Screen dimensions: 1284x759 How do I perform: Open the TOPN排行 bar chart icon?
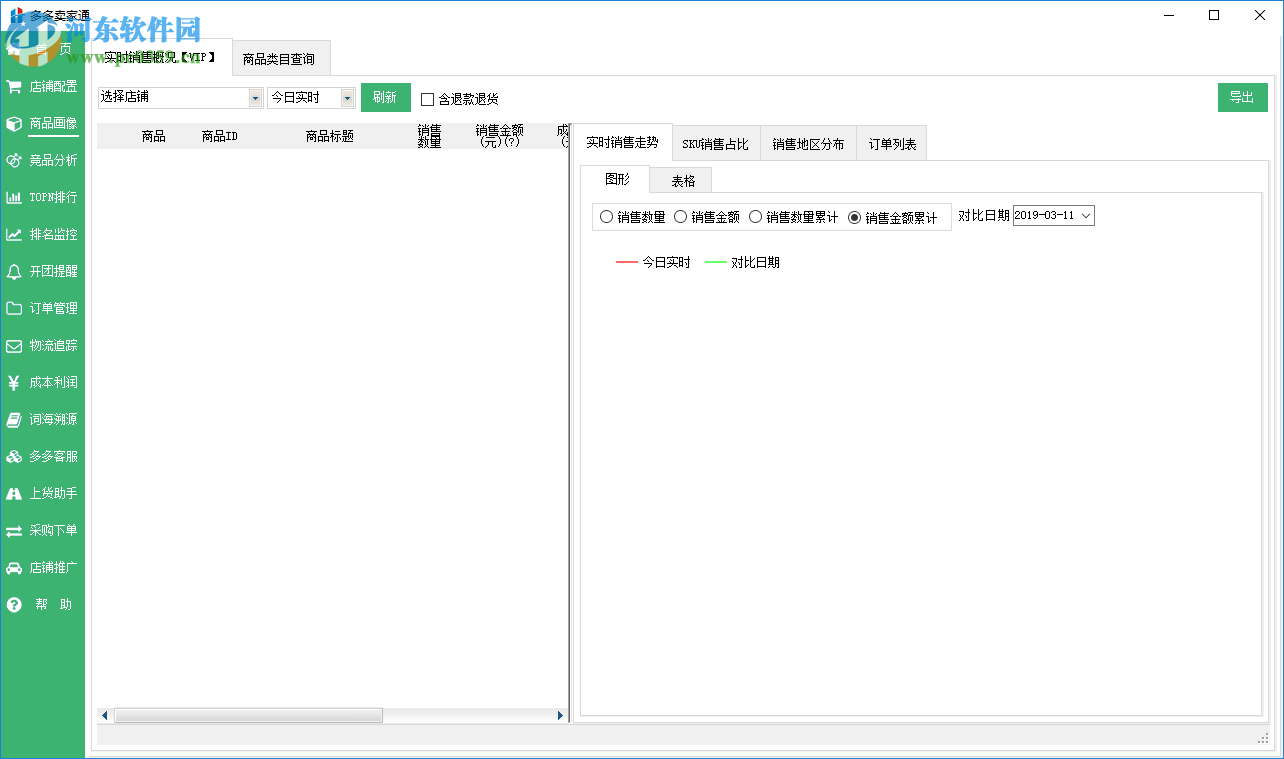[x=14, y=197]
